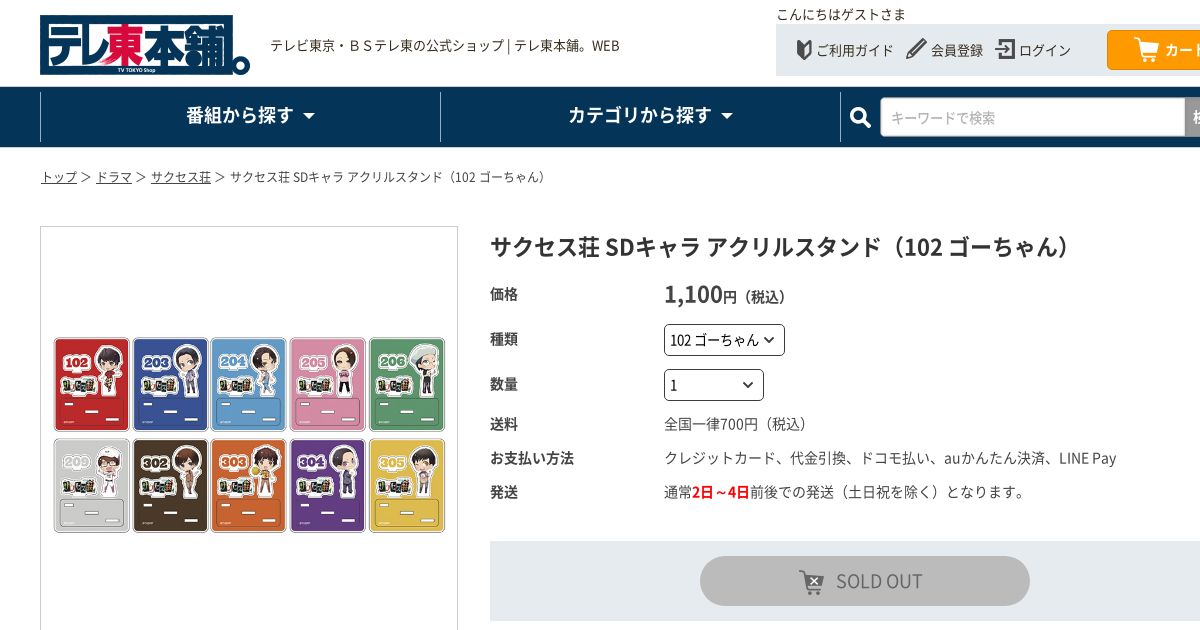Open the ご利用ガイド beginner-mark icon

pos(804,50)
